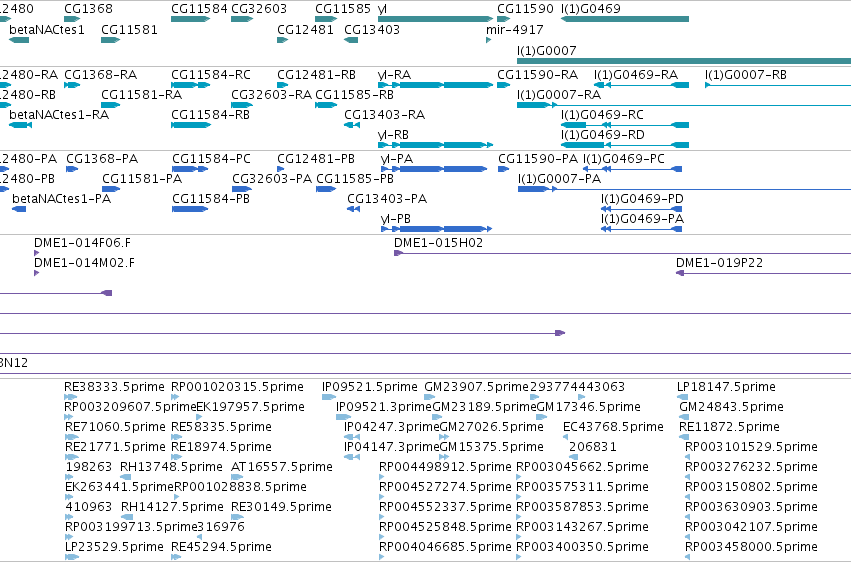
Task: Select the CG11585-PB protein feature
Action: (x=326, y=189)
